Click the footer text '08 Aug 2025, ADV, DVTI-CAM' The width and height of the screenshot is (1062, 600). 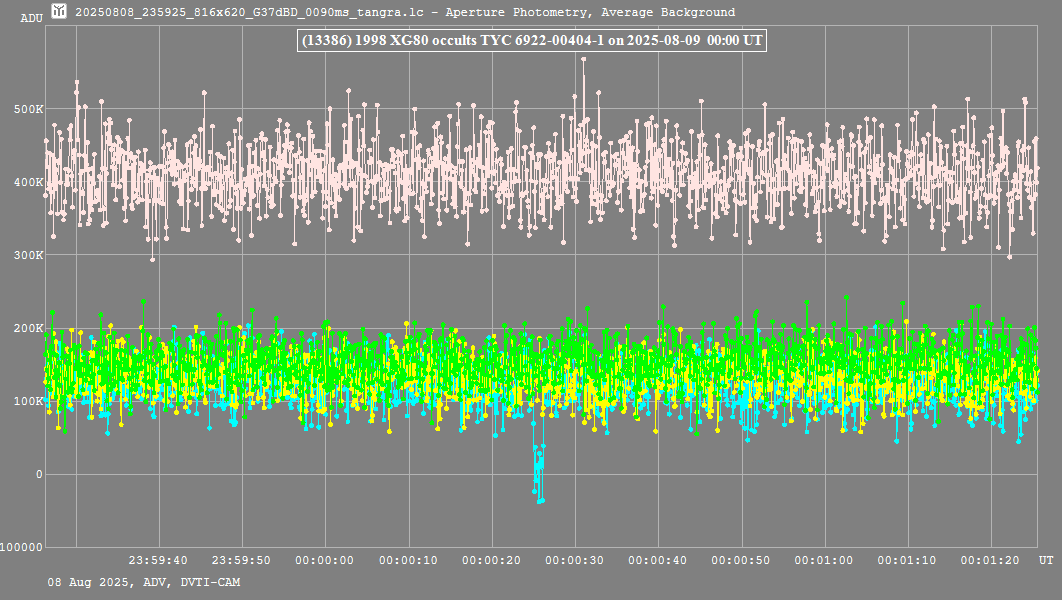click(144, 582)
